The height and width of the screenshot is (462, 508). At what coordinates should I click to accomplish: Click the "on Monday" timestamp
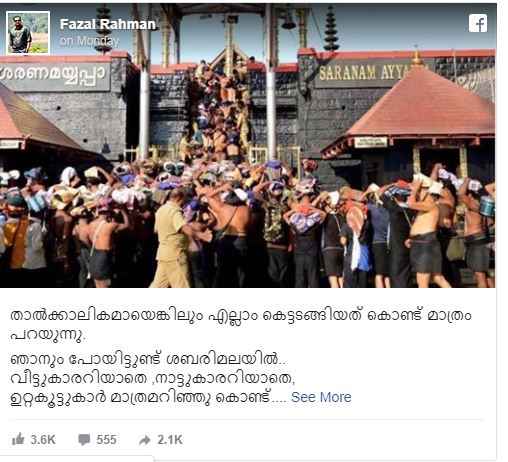[x=89, y=41]
